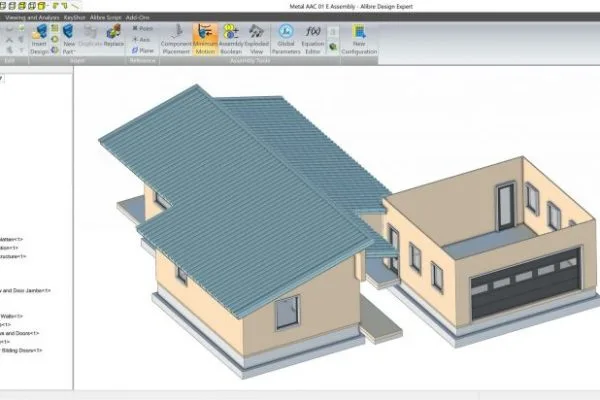Screen dimensions: 600x400
Task: Add a reference Point
Action: tap(142, 28)
